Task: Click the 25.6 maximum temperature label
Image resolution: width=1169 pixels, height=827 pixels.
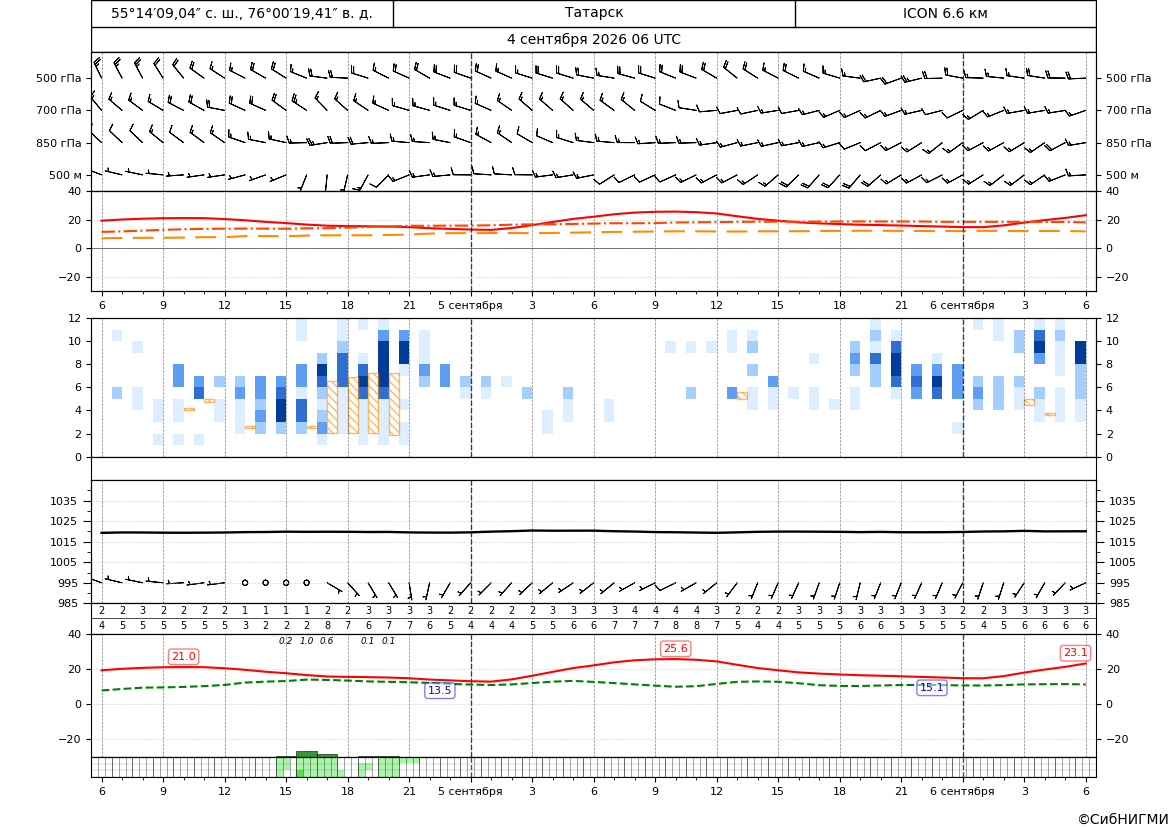Action: (x=675, y=649)
